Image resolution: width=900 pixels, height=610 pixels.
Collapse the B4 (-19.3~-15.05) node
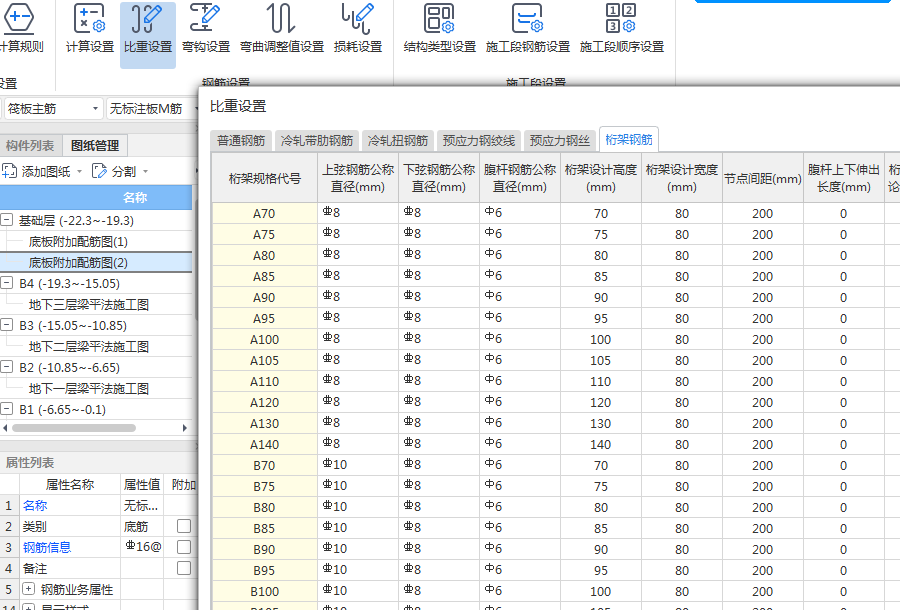pyautogui.click(x=6, y=283)
